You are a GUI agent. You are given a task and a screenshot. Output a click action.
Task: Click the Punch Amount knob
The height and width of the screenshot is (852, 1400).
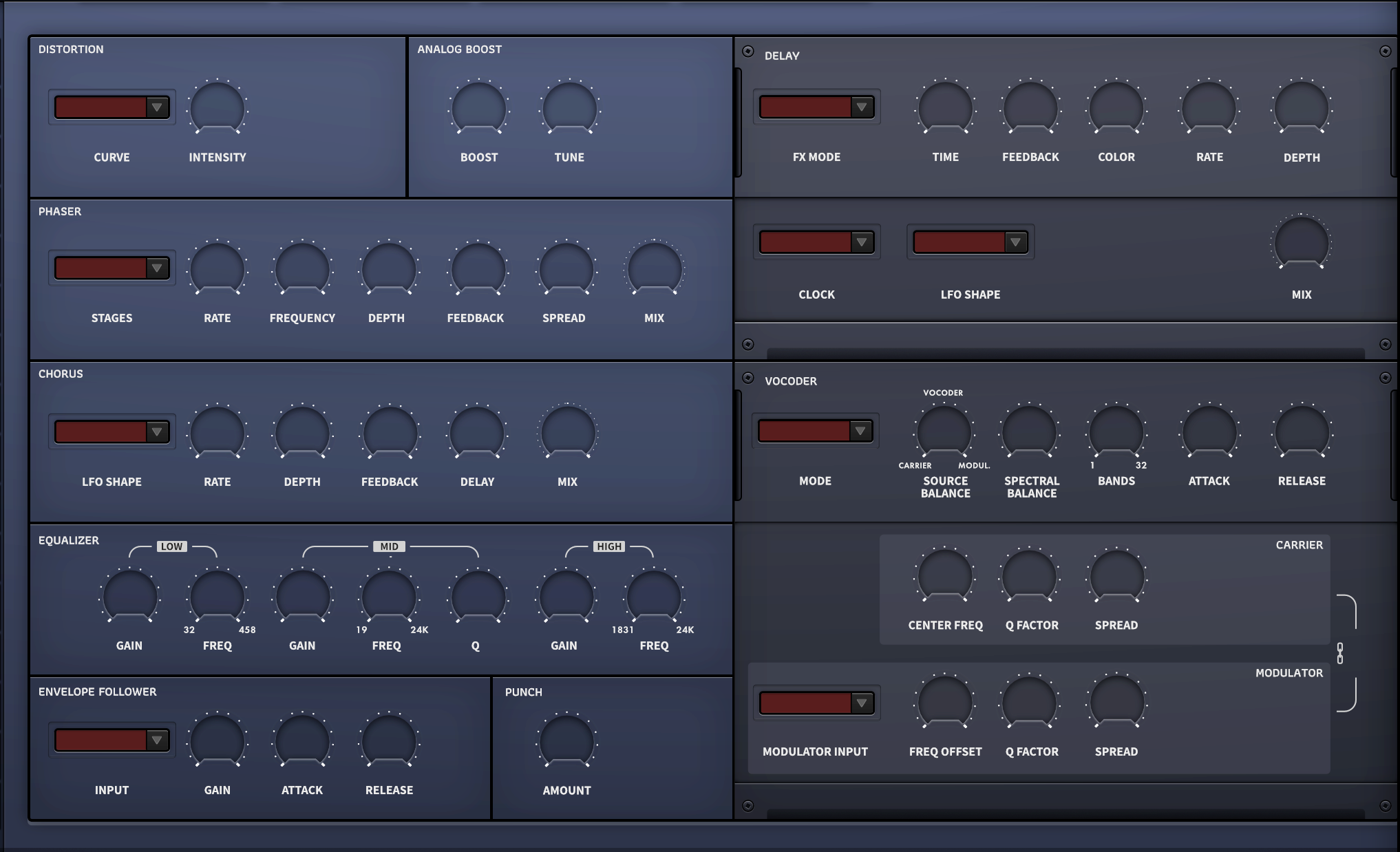[x=567, y=741]
